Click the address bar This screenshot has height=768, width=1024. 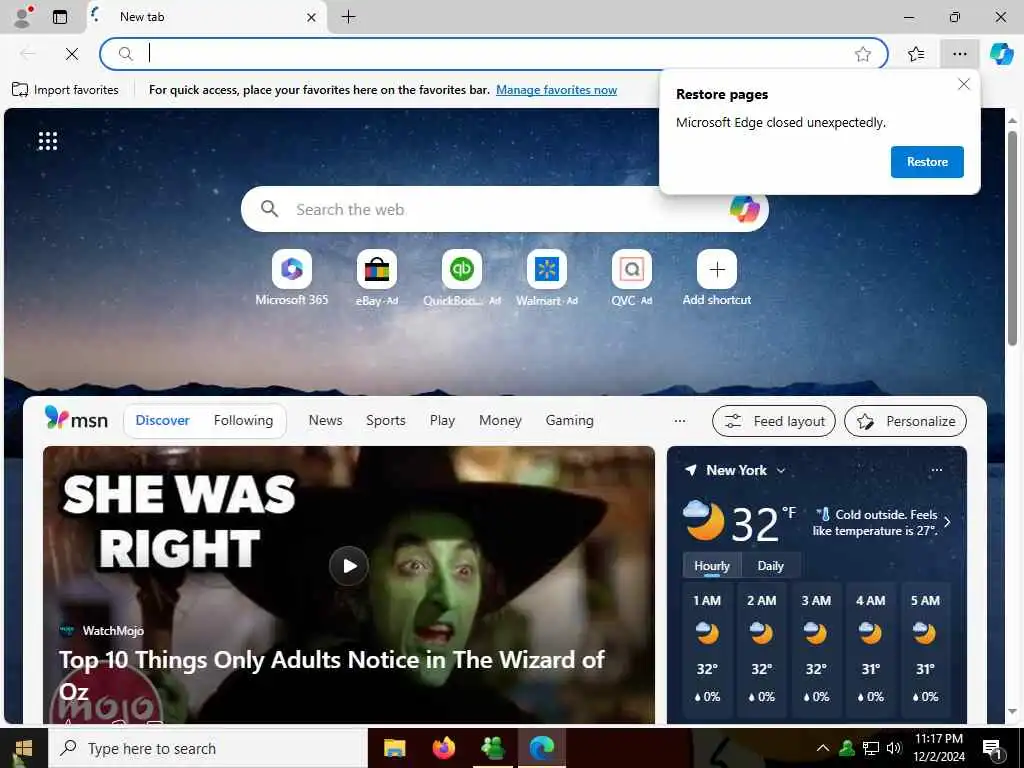click(494, 54)
